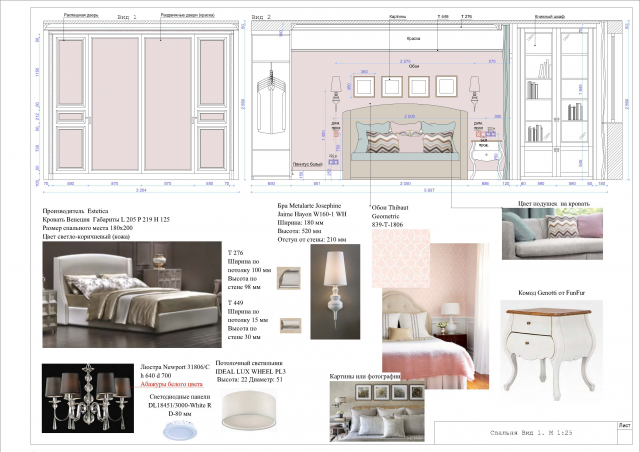Viewport: 640px width, 452px height.
Task: Select the T 276 cornice profile image
Action: 289,278
